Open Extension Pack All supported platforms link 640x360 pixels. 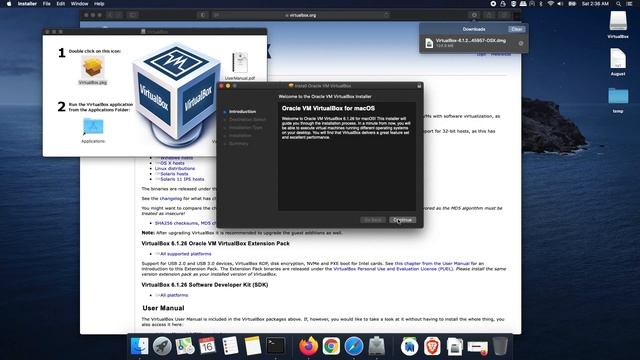click(x=186, y=254)
